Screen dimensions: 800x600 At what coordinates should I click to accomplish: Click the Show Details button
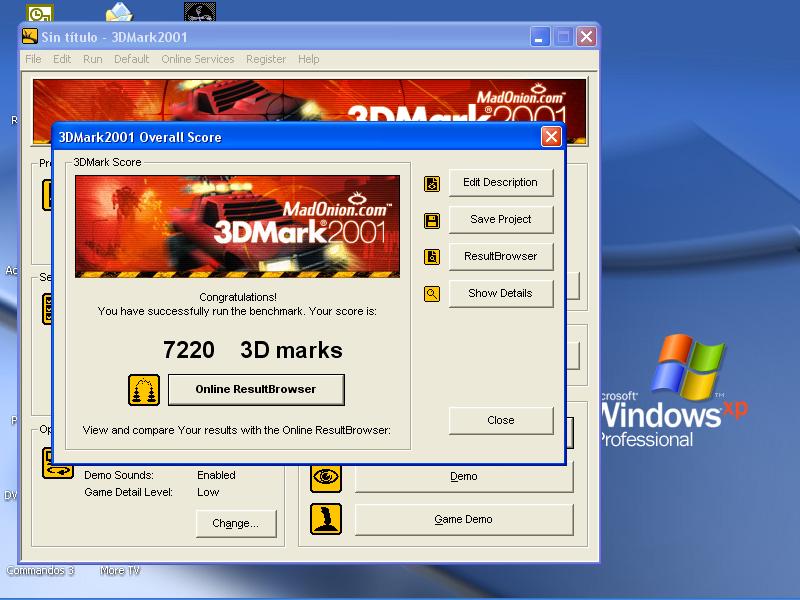501,293
